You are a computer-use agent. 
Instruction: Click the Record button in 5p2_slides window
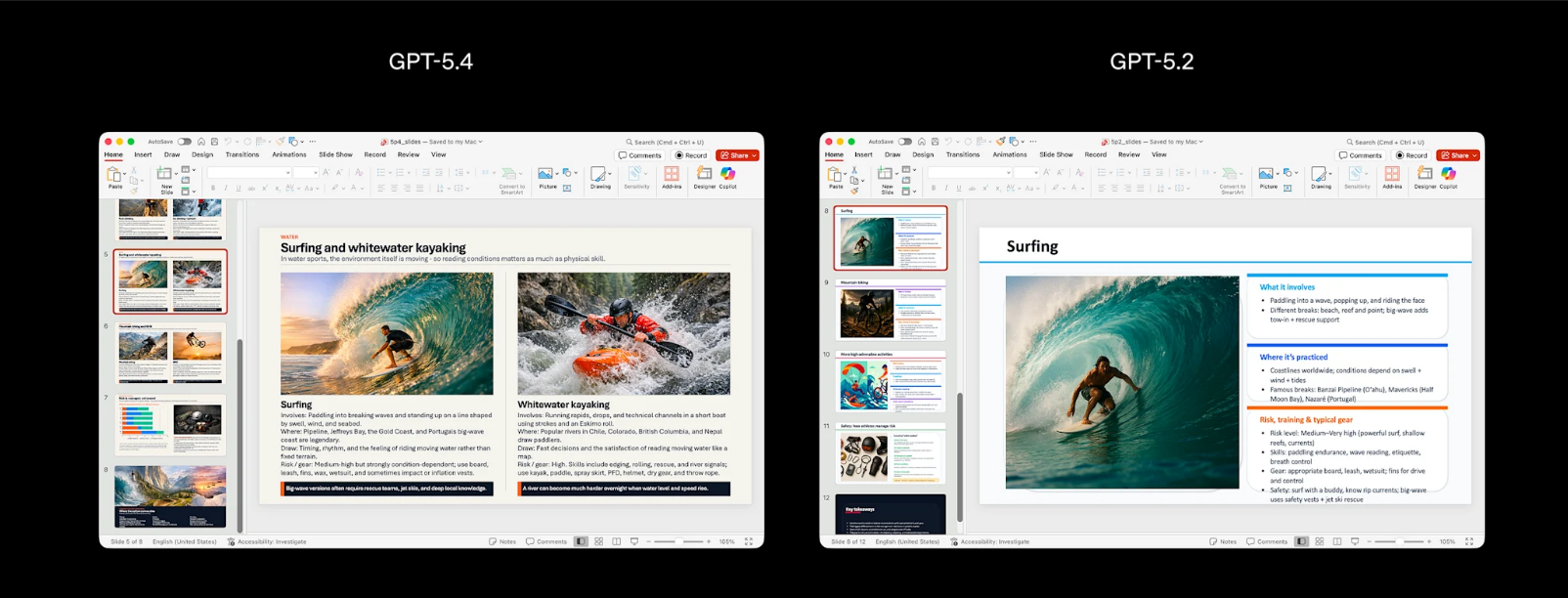tap(1412, 155)
